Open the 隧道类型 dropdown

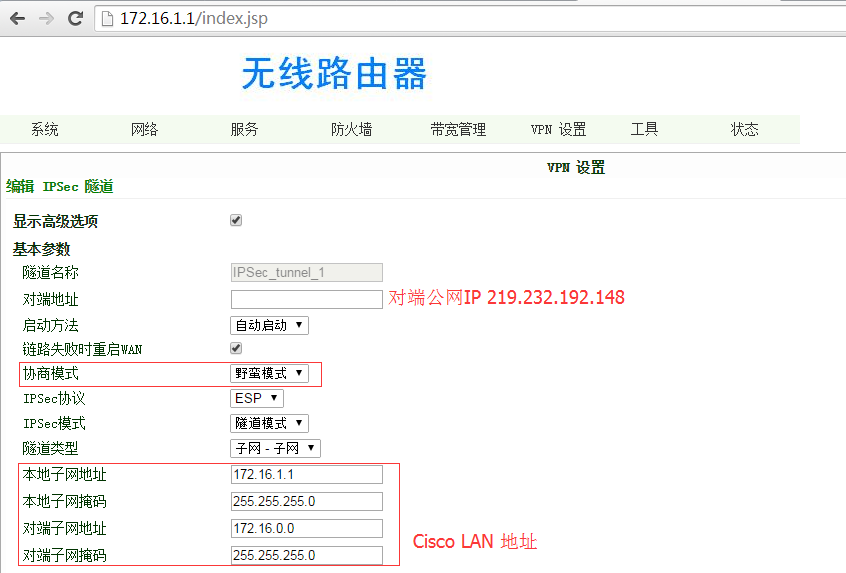pos(276,448)
